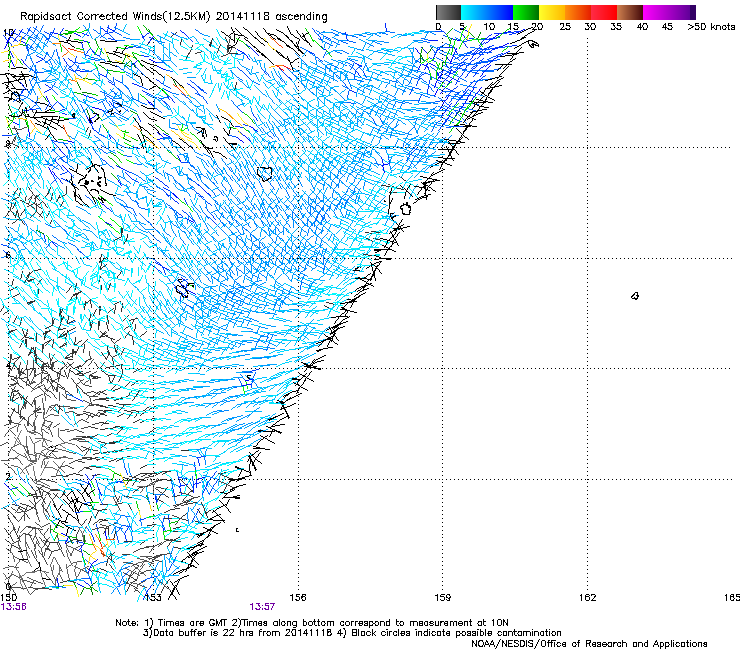Screen dimensions: 740x650
Task: Click the yellow 20-25 knots legend swatch
Action: click(x=552, y=12)
